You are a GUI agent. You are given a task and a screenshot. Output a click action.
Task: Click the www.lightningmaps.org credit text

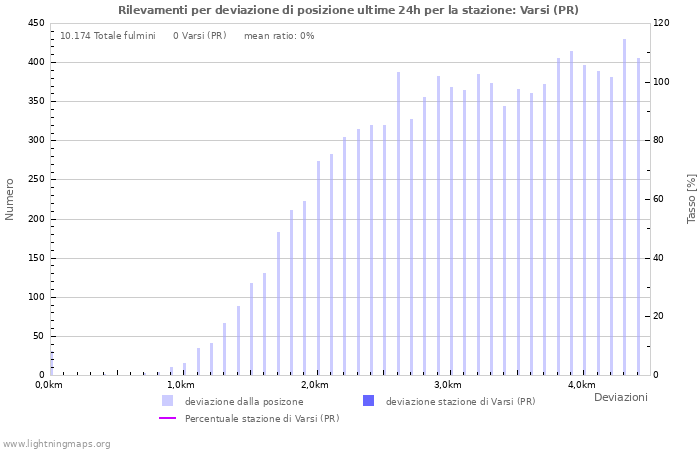coord(56,444)
